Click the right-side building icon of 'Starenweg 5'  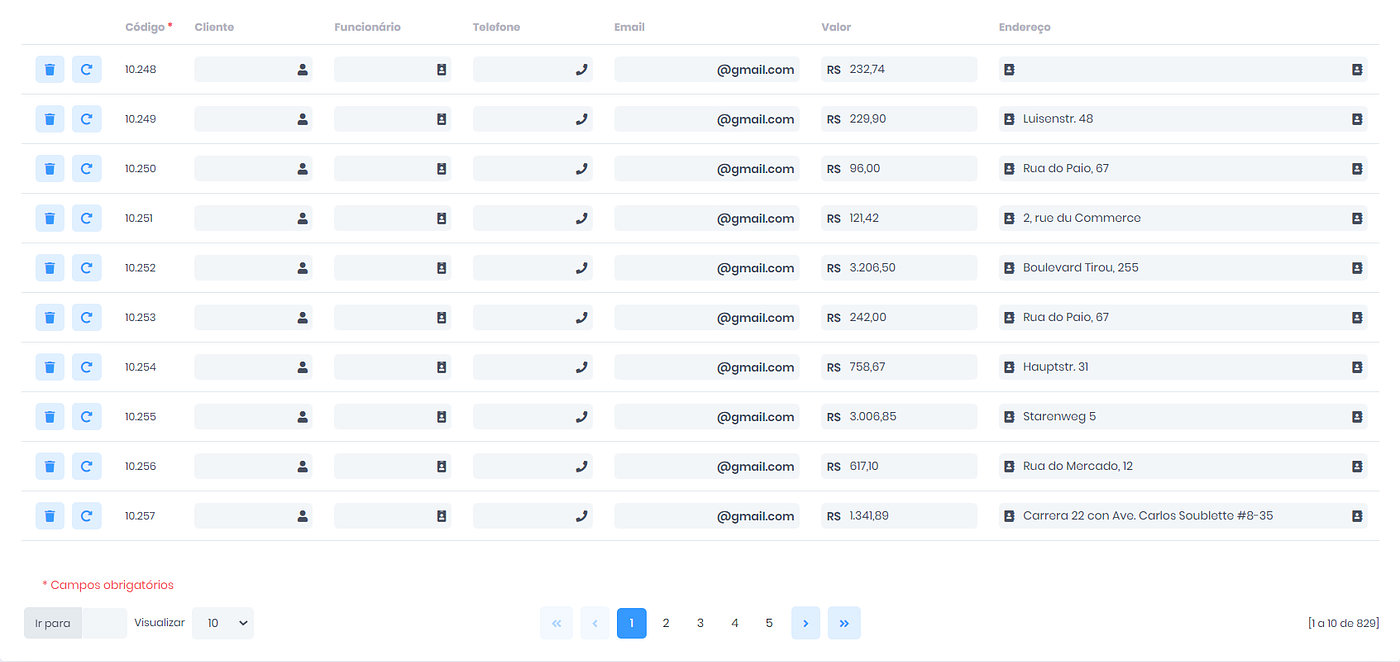pyautogui.click(x=1357, y=416)
